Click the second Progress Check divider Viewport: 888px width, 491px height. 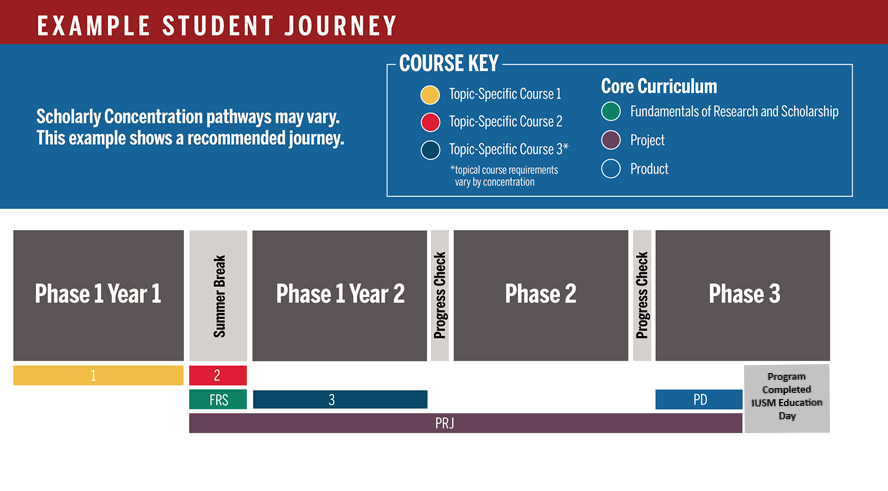click(x=642, y=295)
